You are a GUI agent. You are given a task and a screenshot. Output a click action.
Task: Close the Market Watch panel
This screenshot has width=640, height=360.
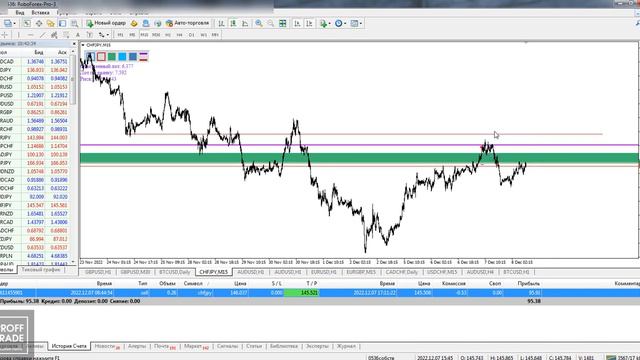point(74,43)
